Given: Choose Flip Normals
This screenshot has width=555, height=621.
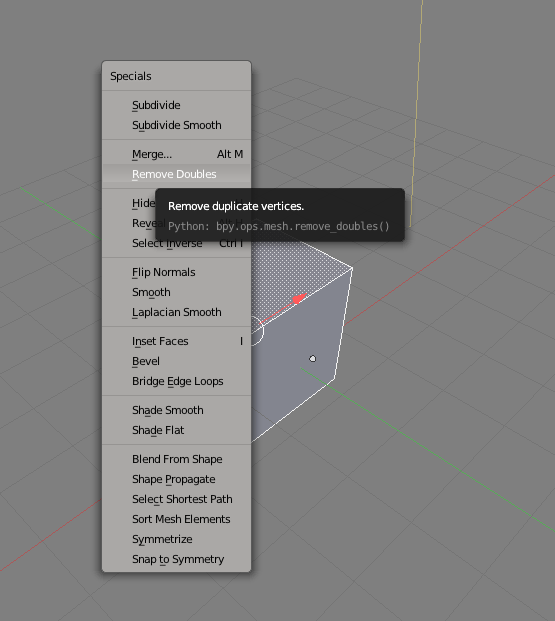Looking at the screenshot, I should 176,272.
